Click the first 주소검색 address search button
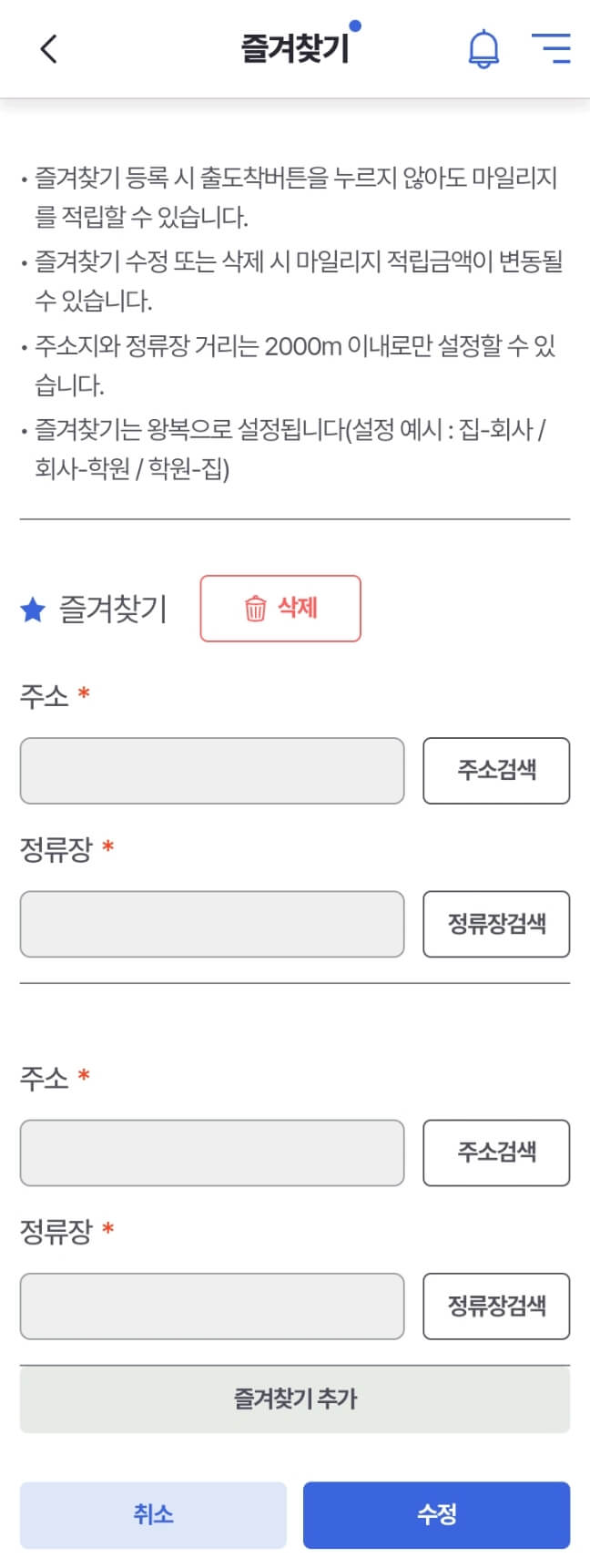The image size is (590, 1568). pyautogui.click(x=495, y=771)
